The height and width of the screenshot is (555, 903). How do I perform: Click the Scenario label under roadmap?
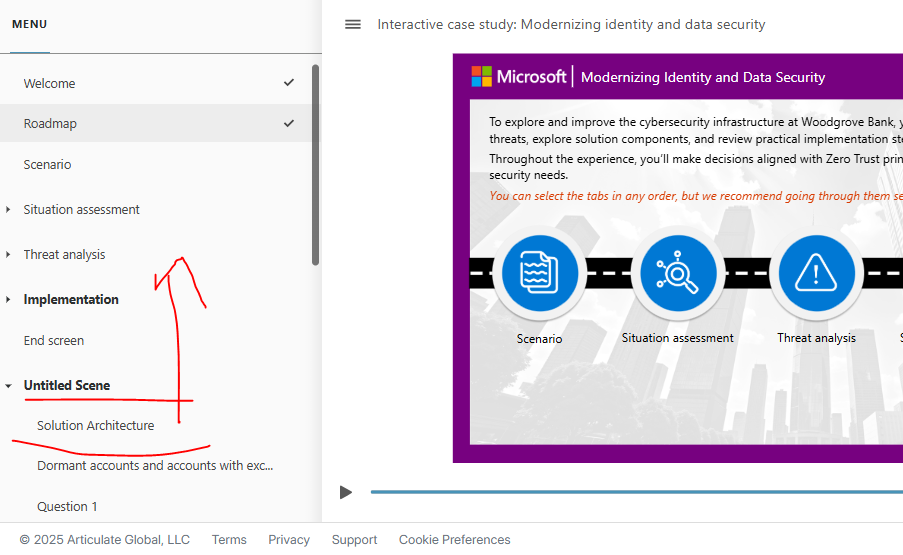pyautogui.click(x=539, y=339)
